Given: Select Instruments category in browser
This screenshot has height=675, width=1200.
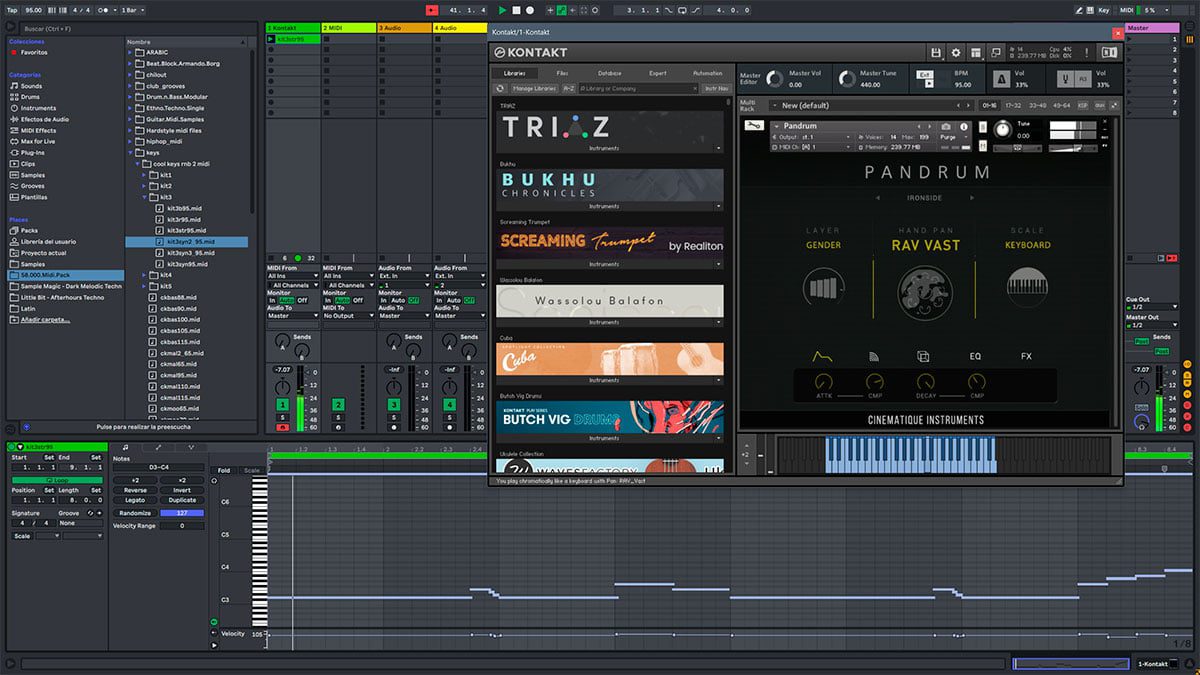Looking at the screenshot, I should coord(38,108).
